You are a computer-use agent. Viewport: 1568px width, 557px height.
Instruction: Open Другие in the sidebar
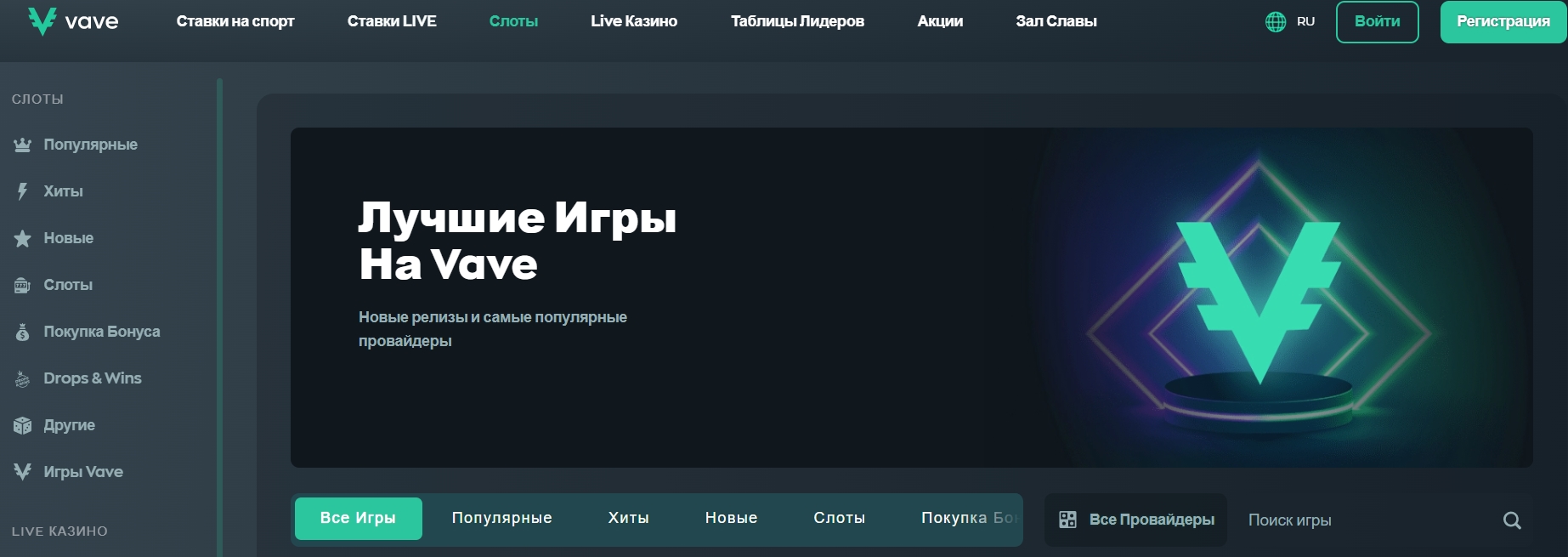click(x=69, y=425)
